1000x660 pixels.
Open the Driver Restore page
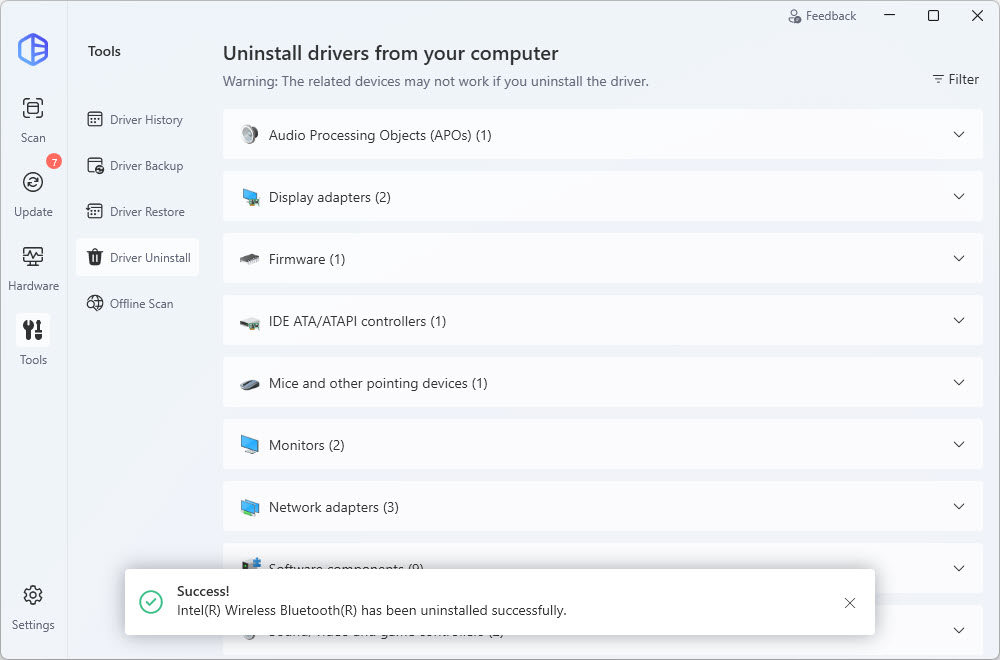[136, 212]
